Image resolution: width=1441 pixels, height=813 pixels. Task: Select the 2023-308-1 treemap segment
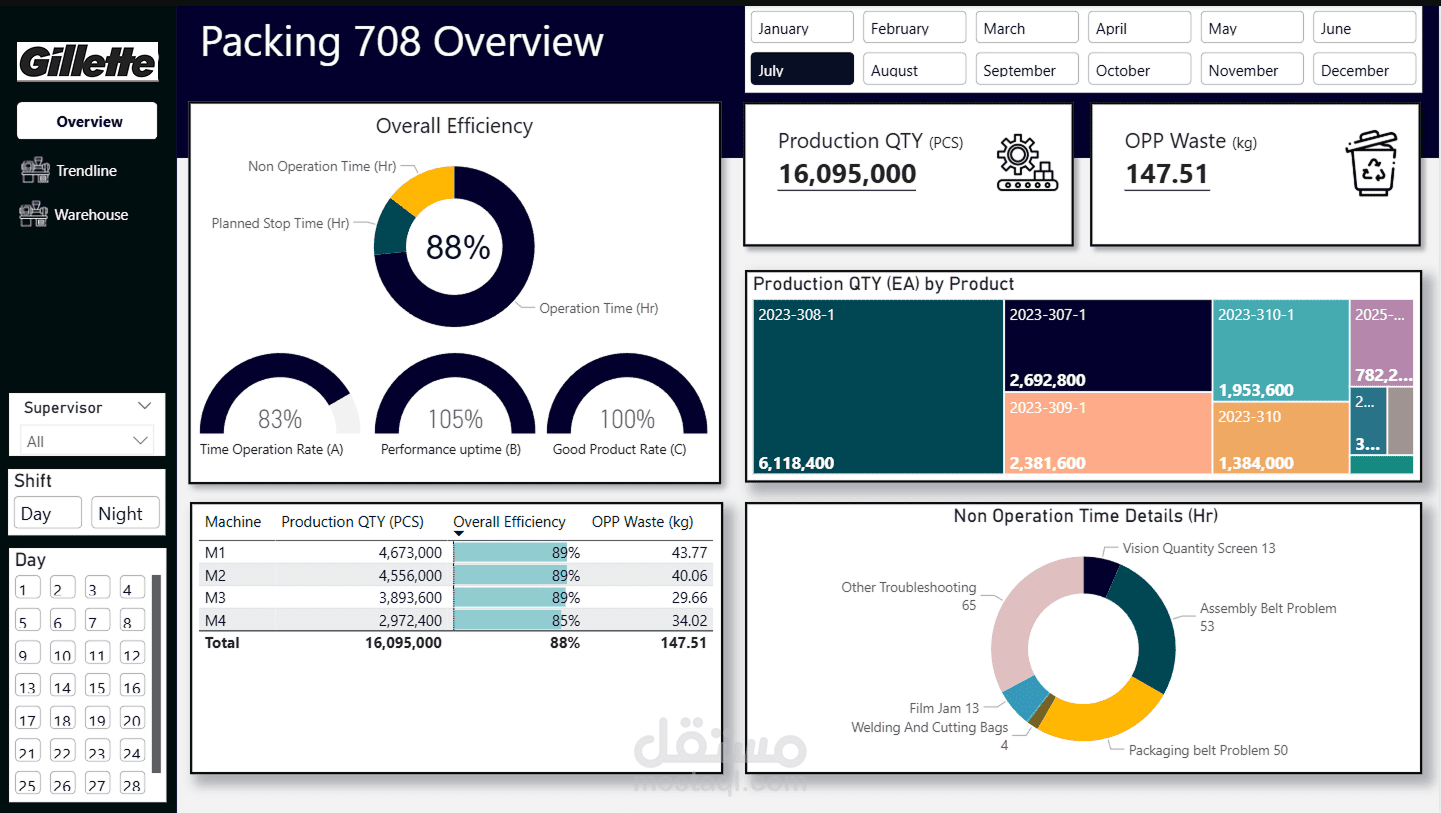(x=877, y=388)
